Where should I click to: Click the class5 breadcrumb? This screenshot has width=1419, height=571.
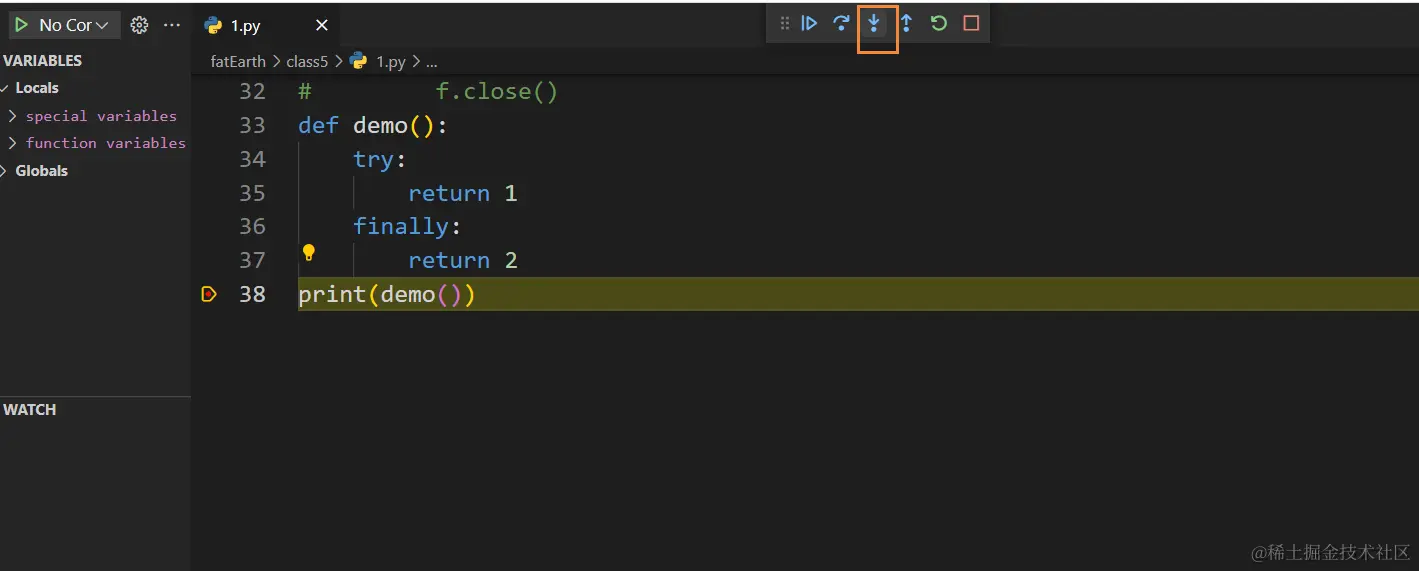point(307,61)
